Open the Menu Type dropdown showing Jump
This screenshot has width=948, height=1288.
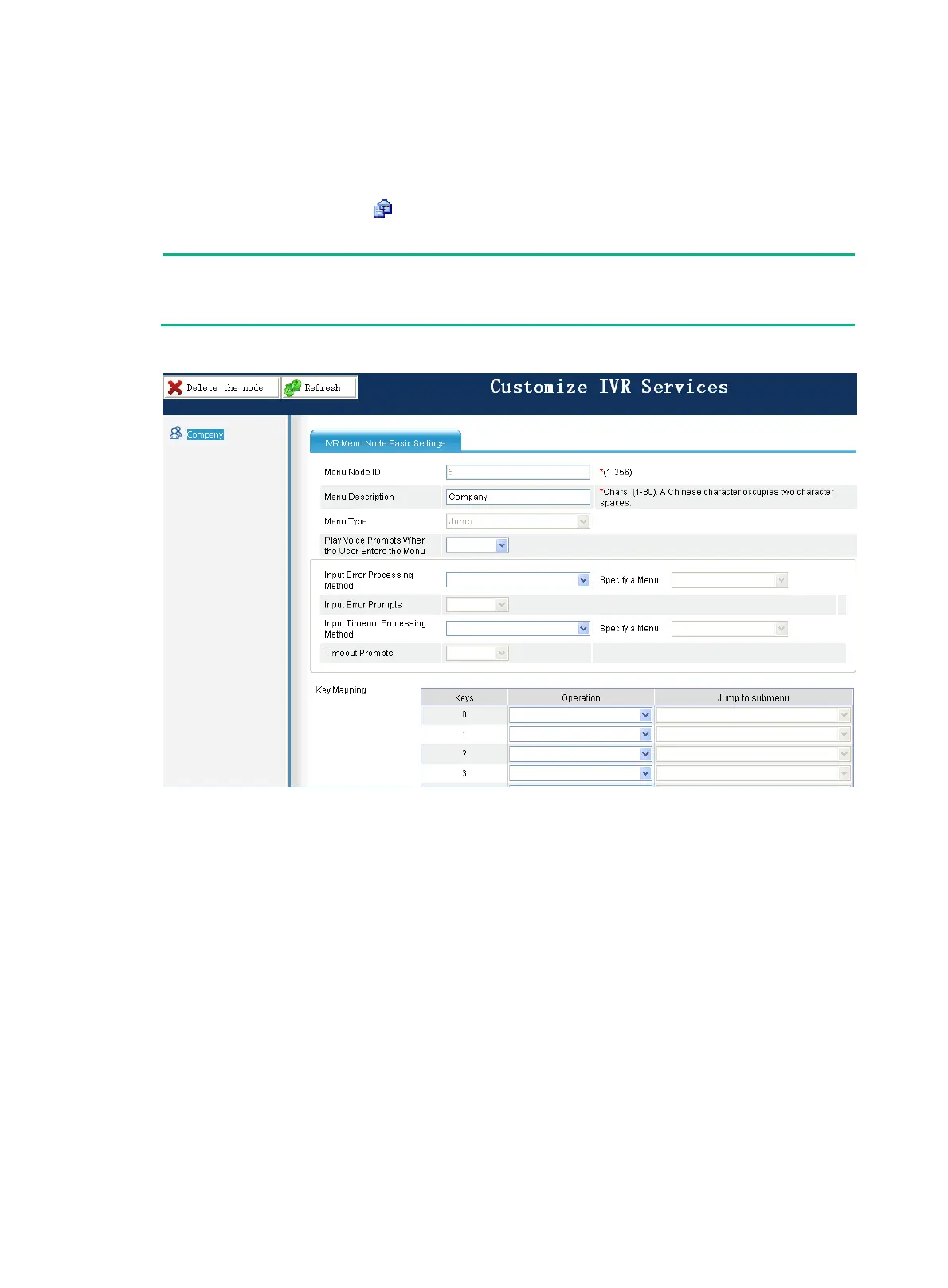coord(518,521)
